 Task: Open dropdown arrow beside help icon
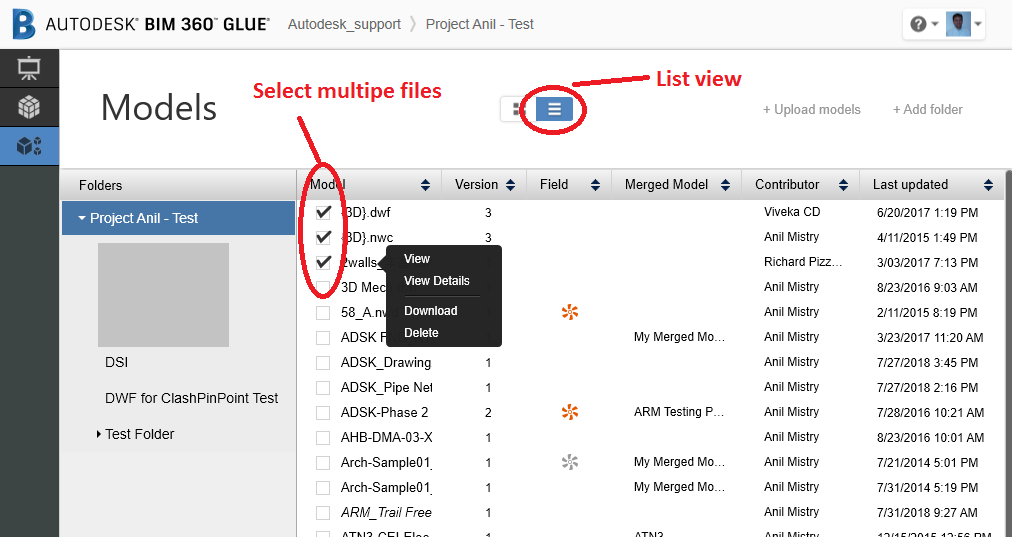tap(935, 25)
